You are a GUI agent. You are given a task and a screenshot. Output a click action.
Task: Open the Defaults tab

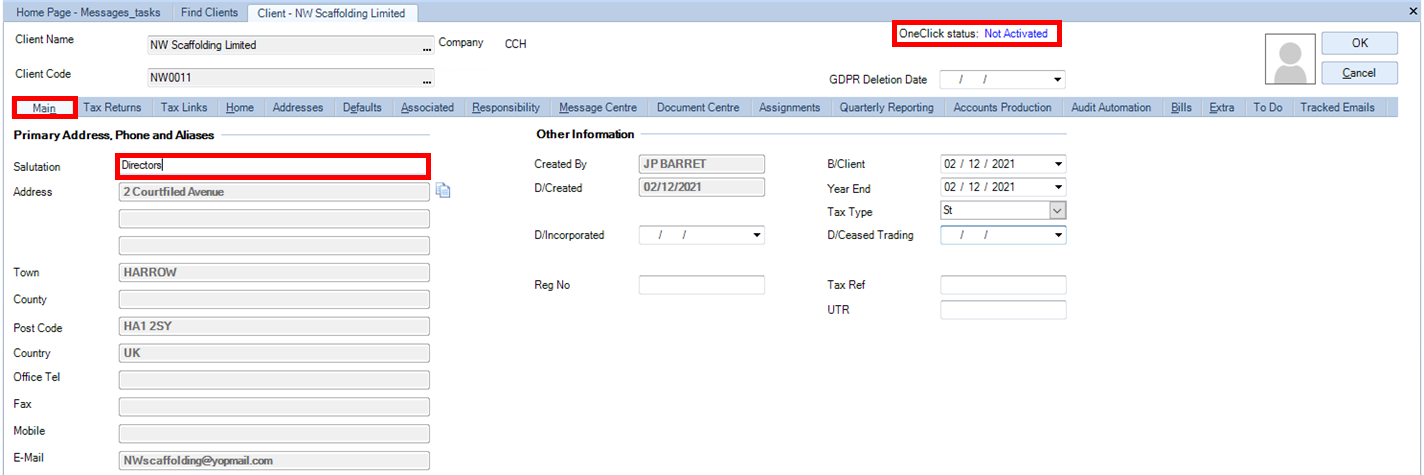pos(362,107)
